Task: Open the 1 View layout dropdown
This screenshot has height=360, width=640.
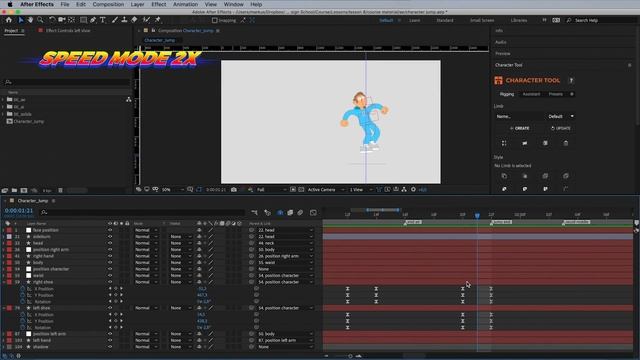Action: pos(361,189)
